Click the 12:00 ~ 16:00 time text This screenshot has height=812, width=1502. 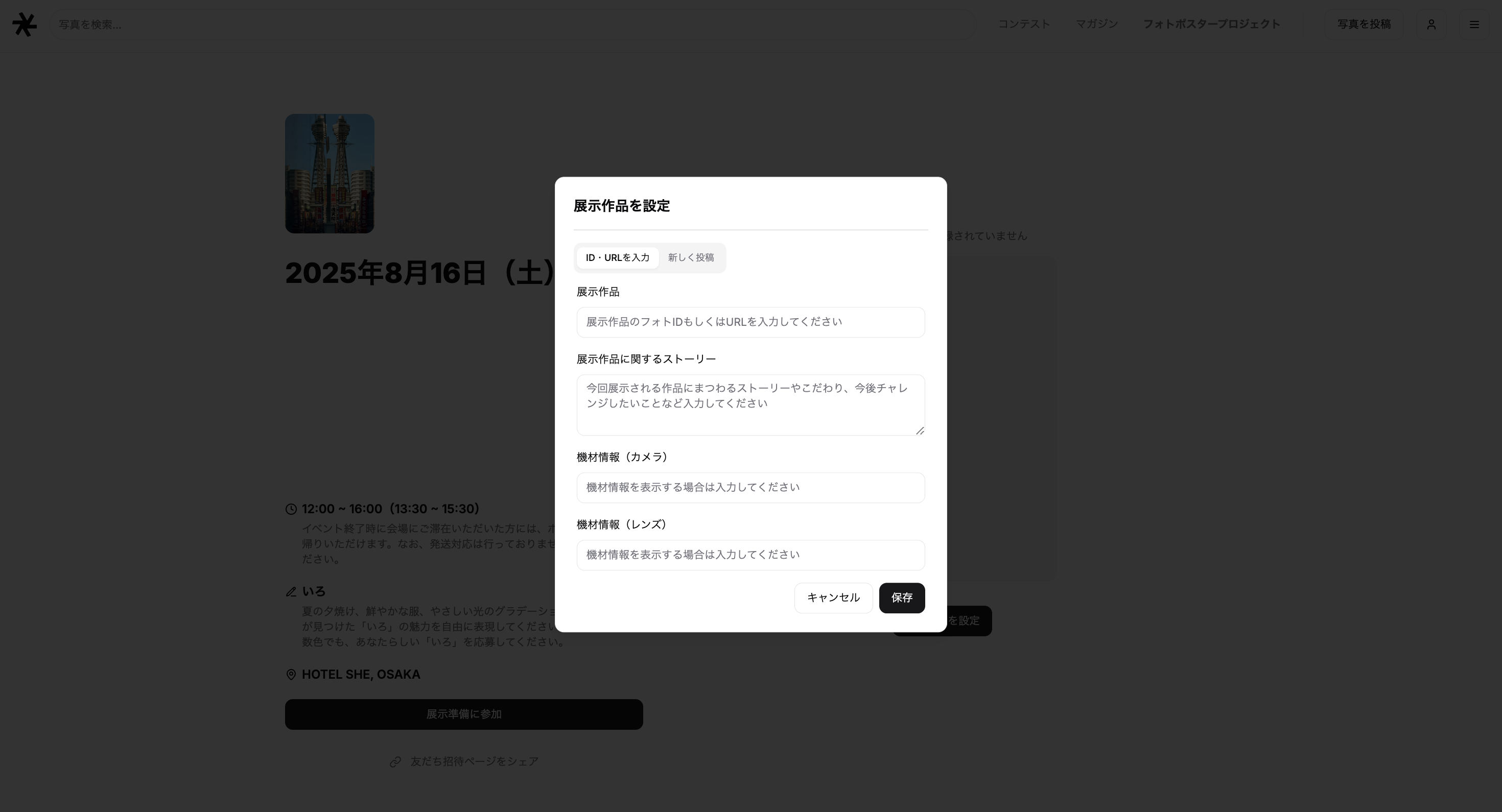point(390,510)
